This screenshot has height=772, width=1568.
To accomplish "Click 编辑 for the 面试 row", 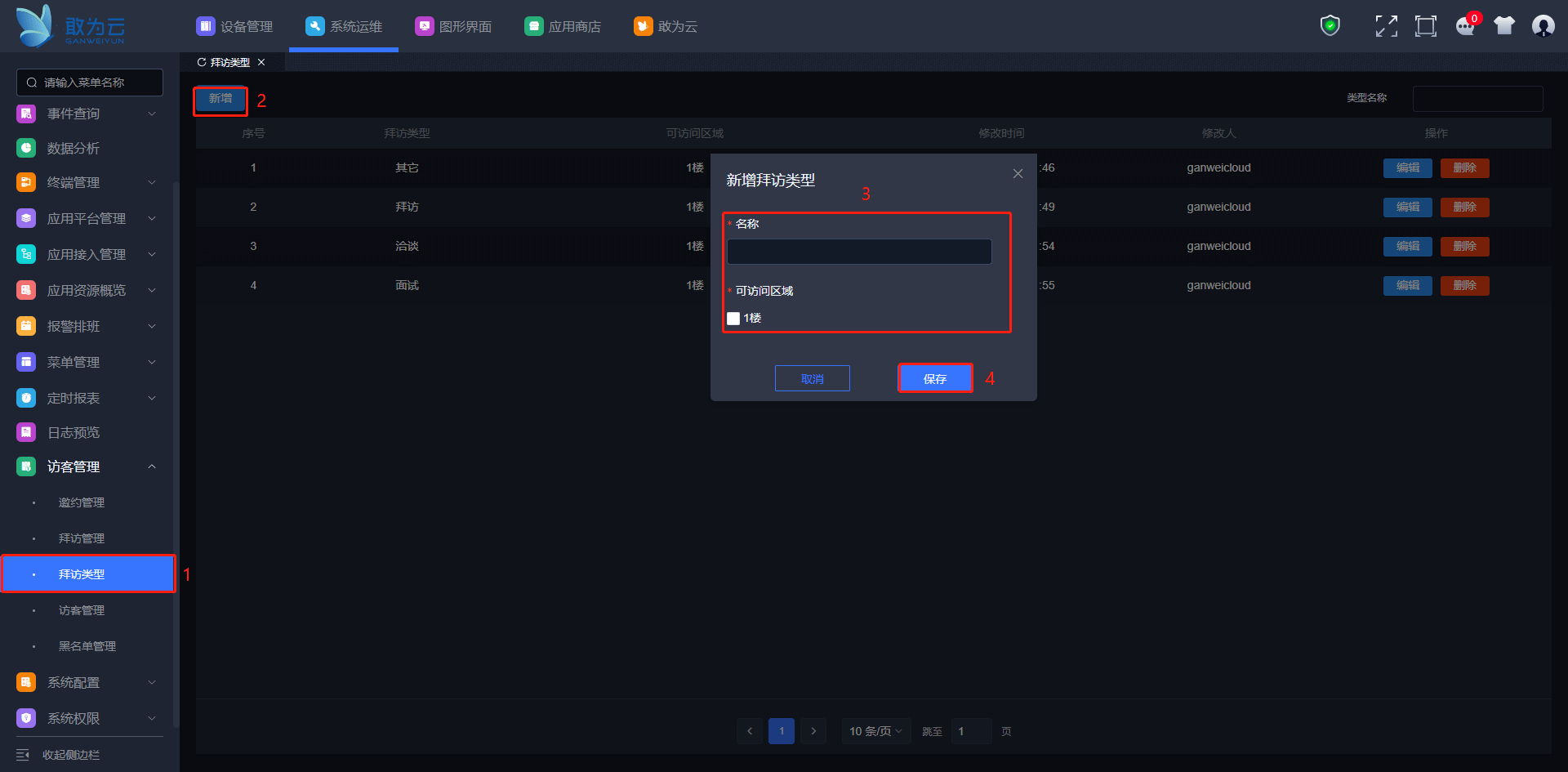I will point(1408,285).
